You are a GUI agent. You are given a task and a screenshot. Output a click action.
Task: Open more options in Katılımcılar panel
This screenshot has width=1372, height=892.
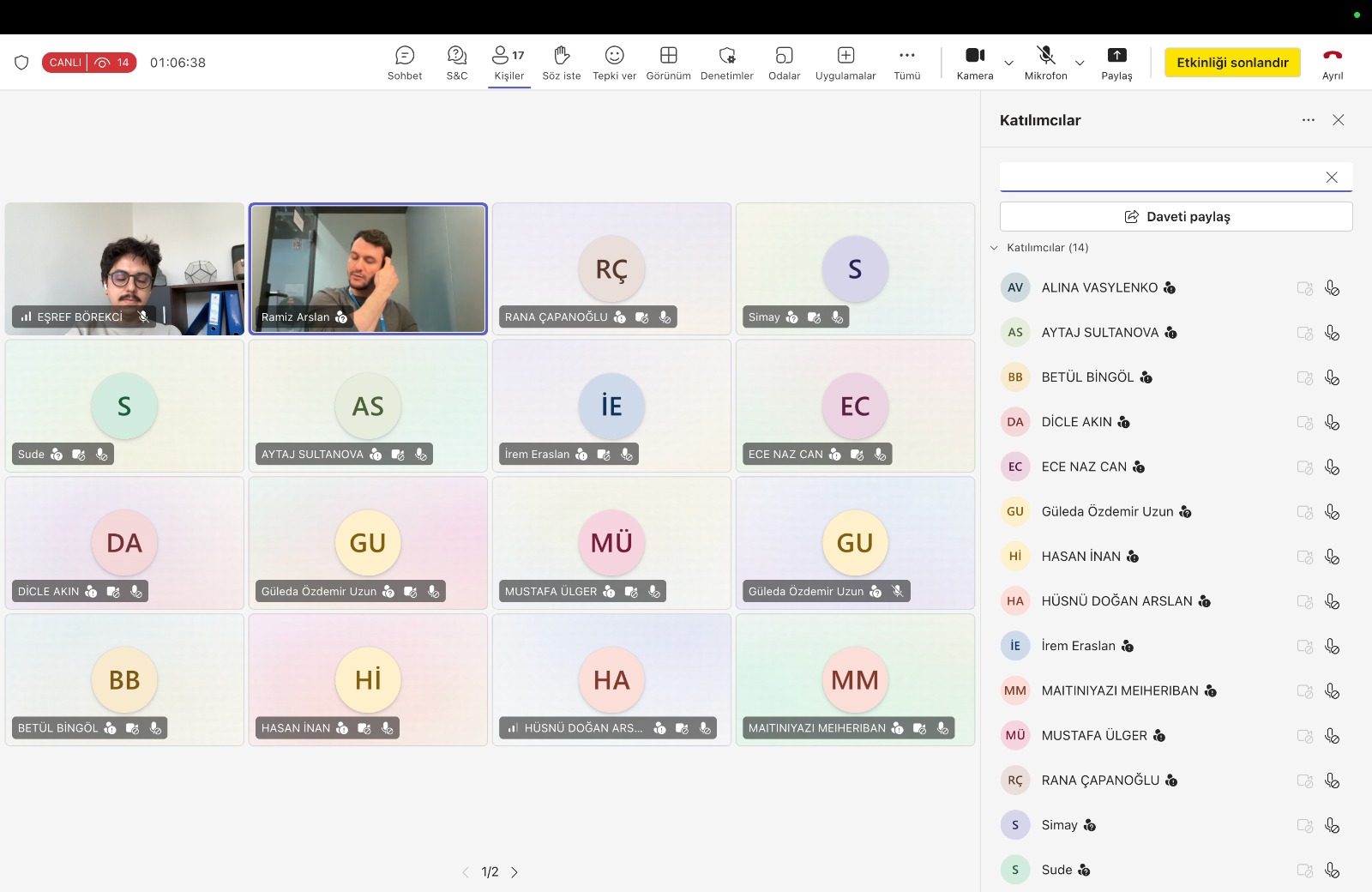(x=1309, y=120)
